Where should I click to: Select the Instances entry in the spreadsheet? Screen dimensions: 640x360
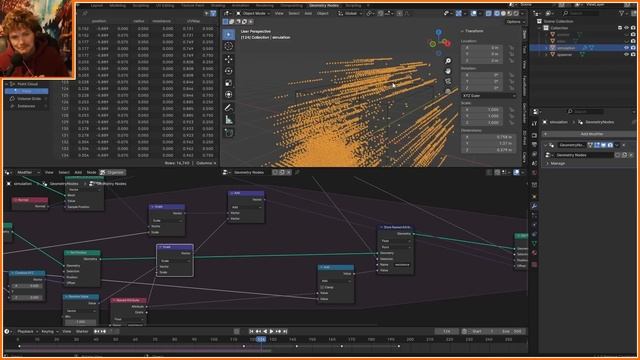(26, 106)
